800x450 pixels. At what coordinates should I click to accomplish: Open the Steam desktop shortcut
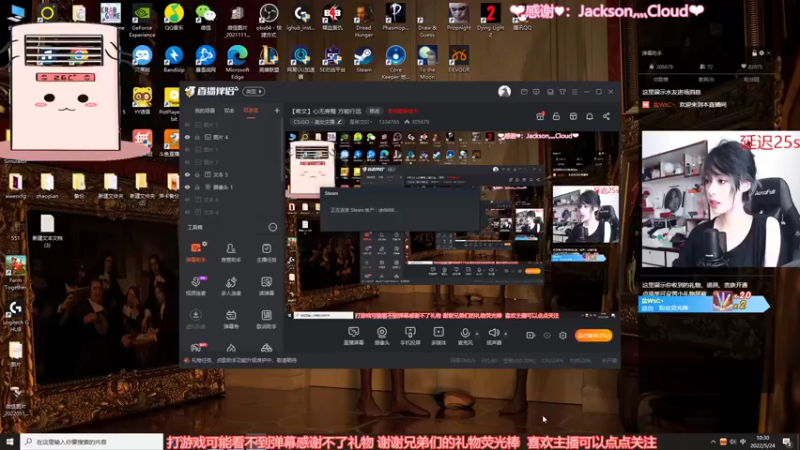(364, 59)
